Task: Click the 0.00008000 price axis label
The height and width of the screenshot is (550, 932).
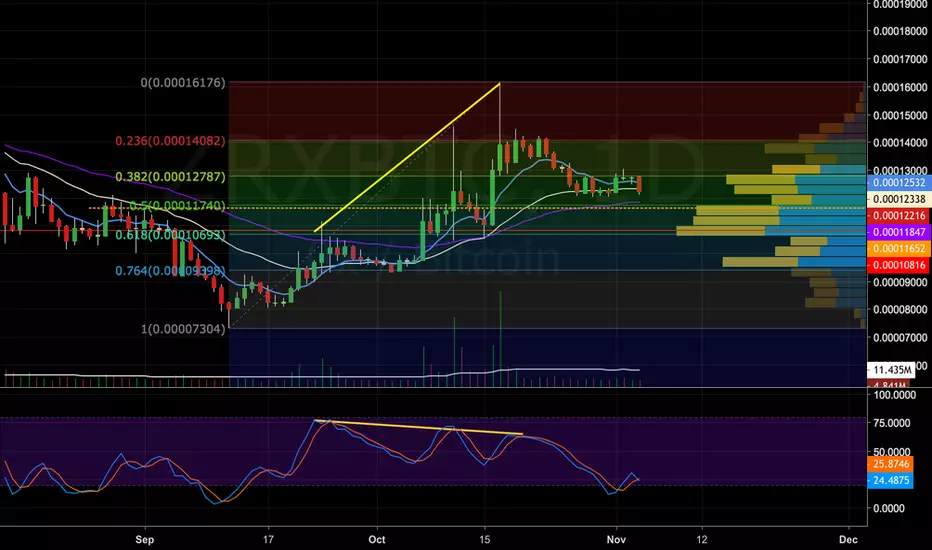Action: tap(900, 309)
